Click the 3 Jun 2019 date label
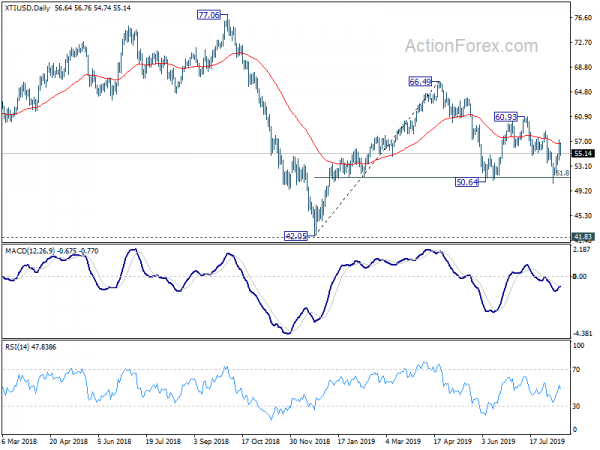600x450 pixels. coord(499,442)
